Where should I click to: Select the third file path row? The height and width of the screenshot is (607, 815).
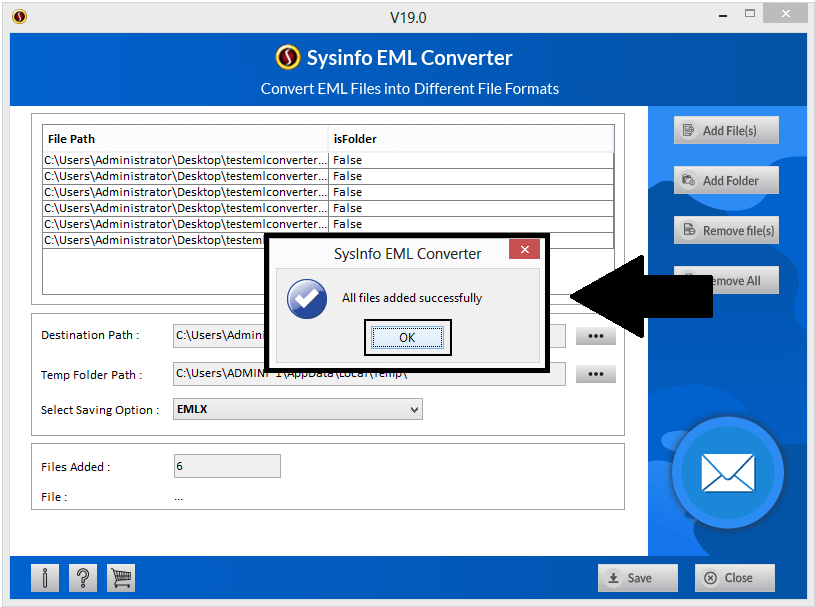coord(328,192)
